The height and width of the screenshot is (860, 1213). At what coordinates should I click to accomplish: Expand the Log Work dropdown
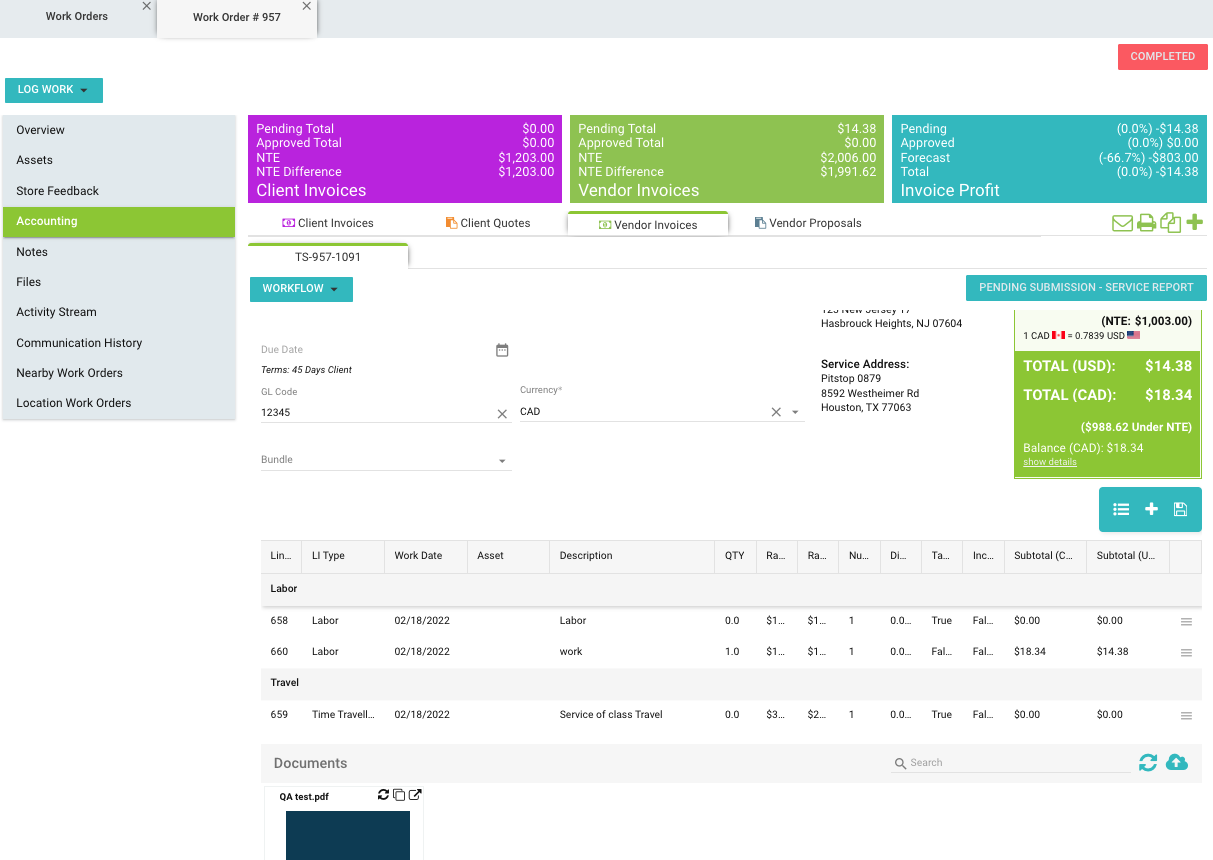54,90
